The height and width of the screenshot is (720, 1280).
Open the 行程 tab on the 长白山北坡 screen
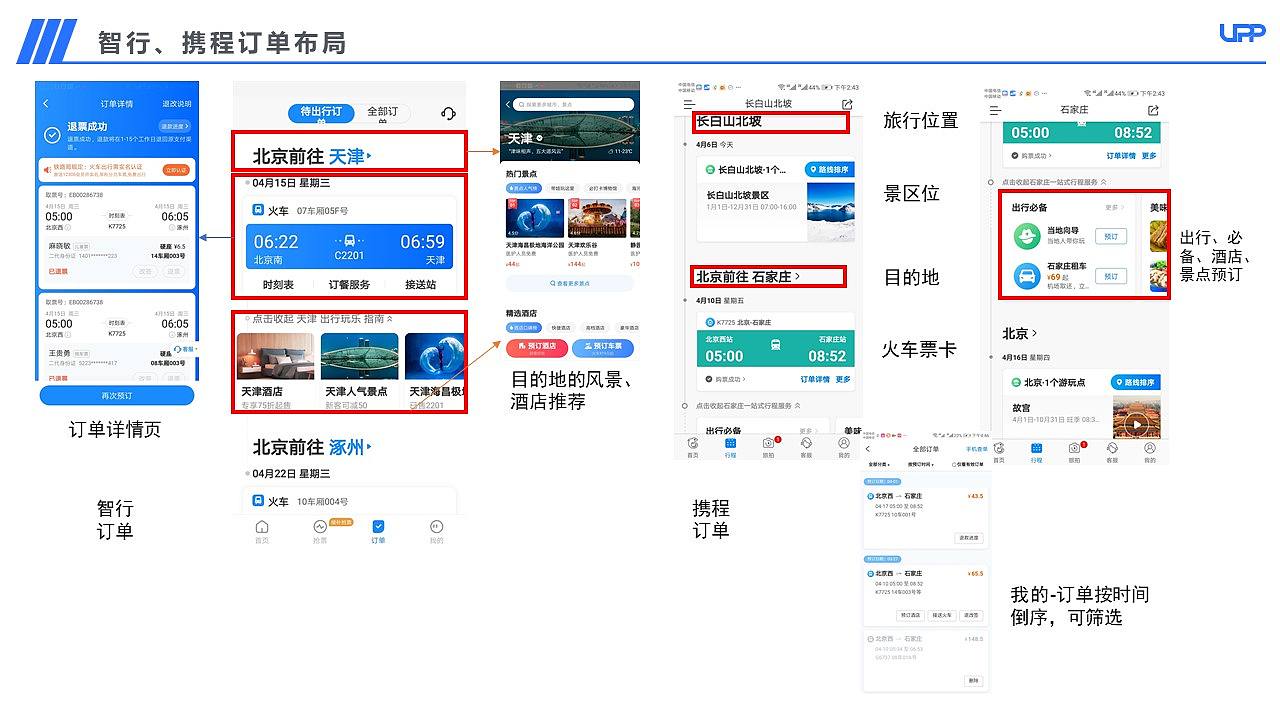pyautogui.click(x=730, y=447)
